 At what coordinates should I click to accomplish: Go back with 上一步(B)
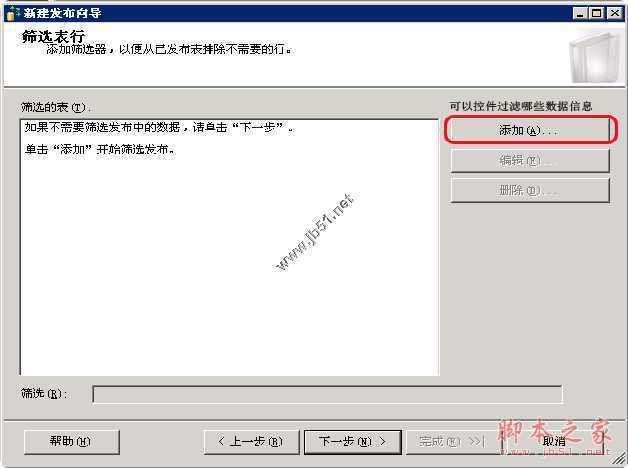252,442
